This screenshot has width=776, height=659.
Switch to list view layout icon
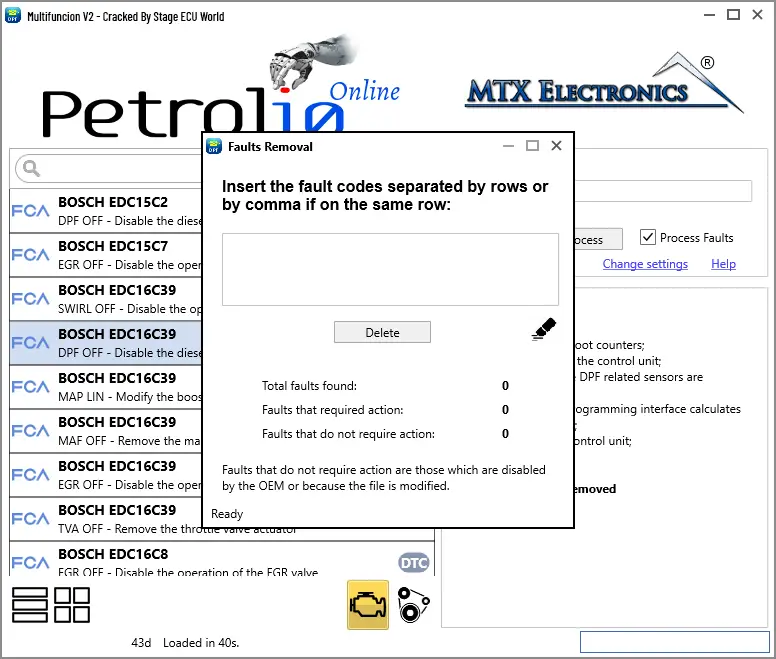click(x=29, y=606)
